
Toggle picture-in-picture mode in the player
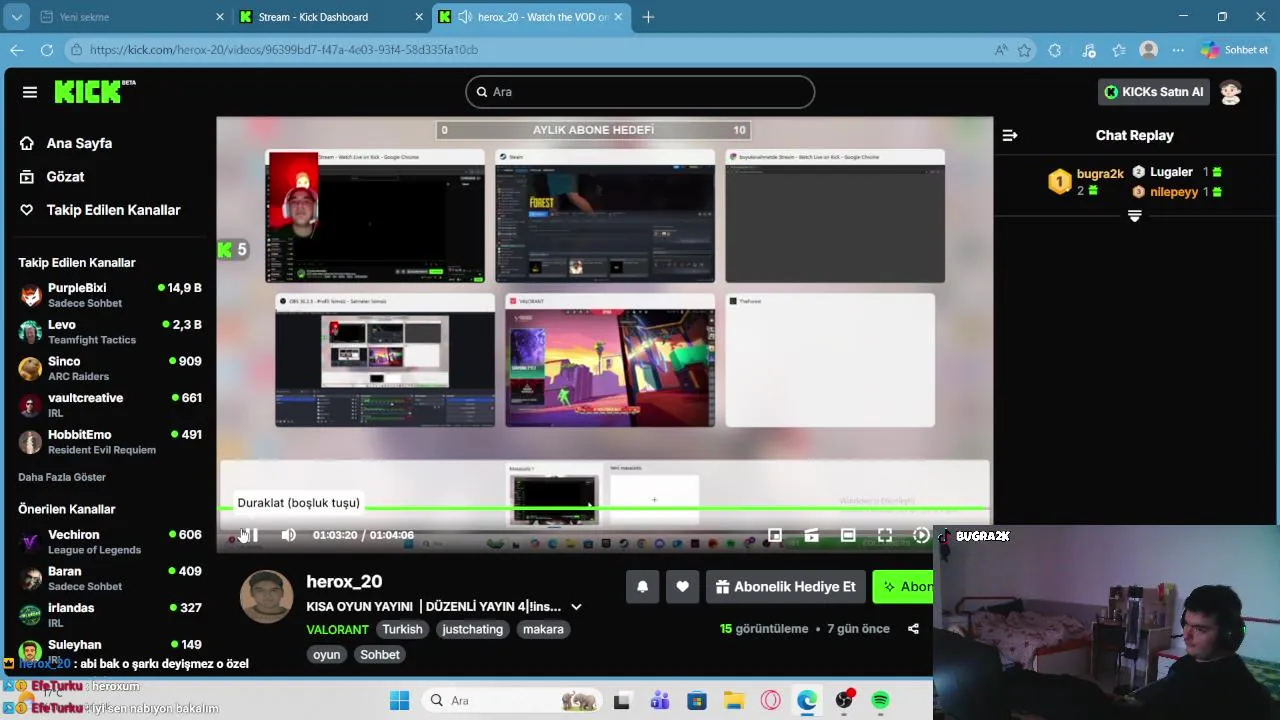[x=775, y=535]
